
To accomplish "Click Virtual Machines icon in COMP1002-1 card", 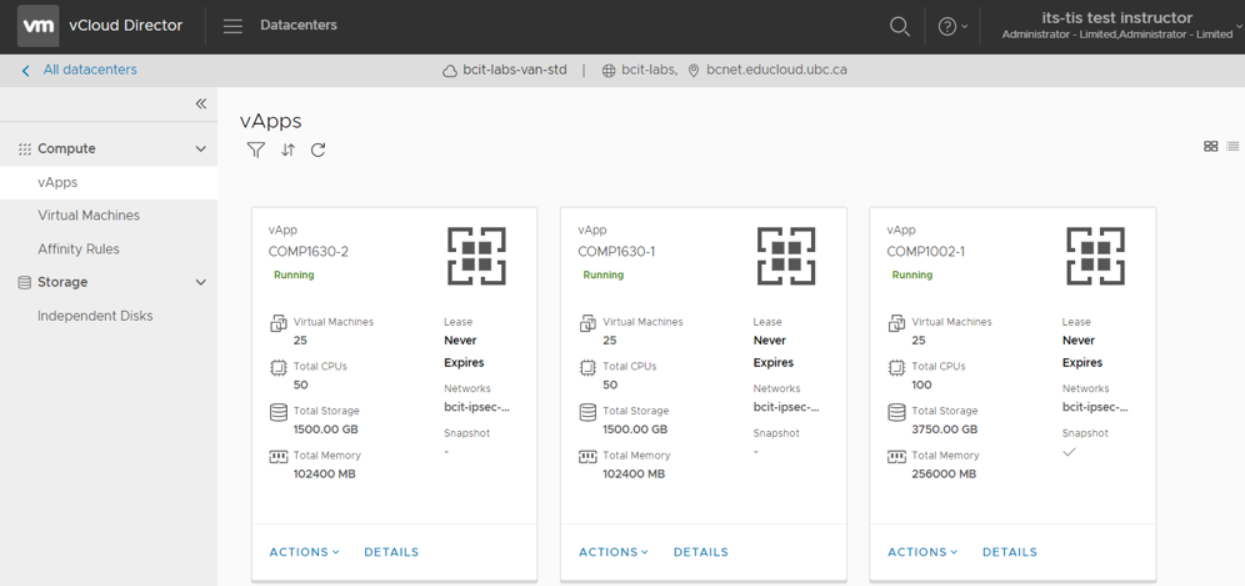I will [896, 324].
